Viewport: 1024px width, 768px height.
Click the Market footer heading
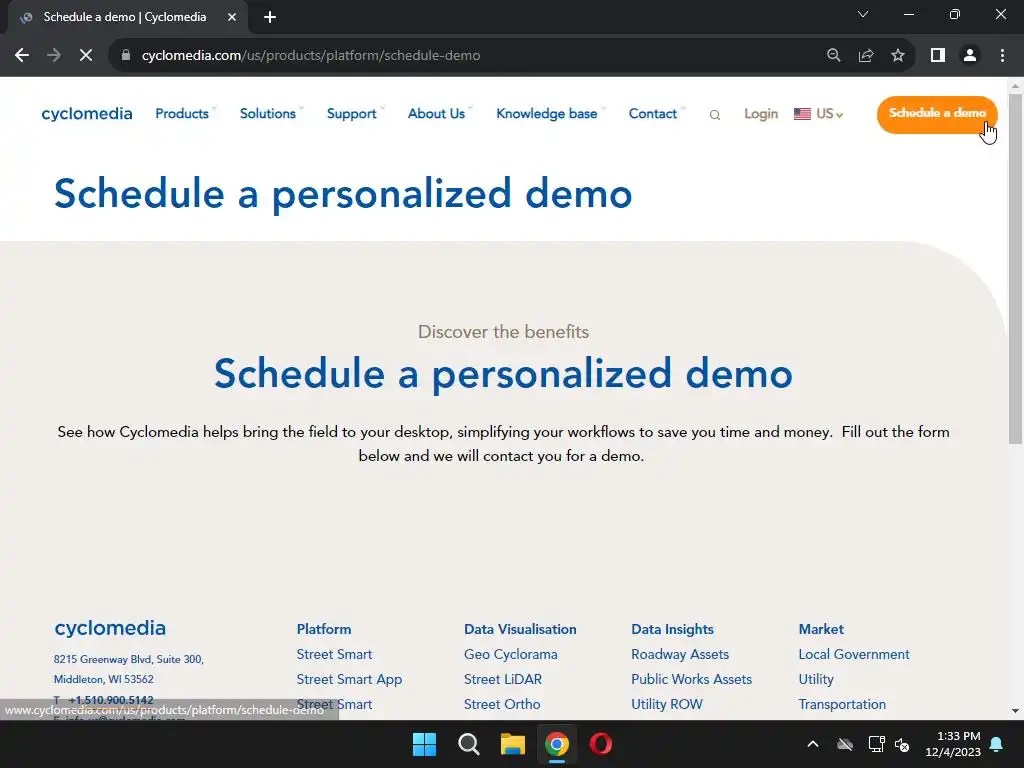(821, 629)
